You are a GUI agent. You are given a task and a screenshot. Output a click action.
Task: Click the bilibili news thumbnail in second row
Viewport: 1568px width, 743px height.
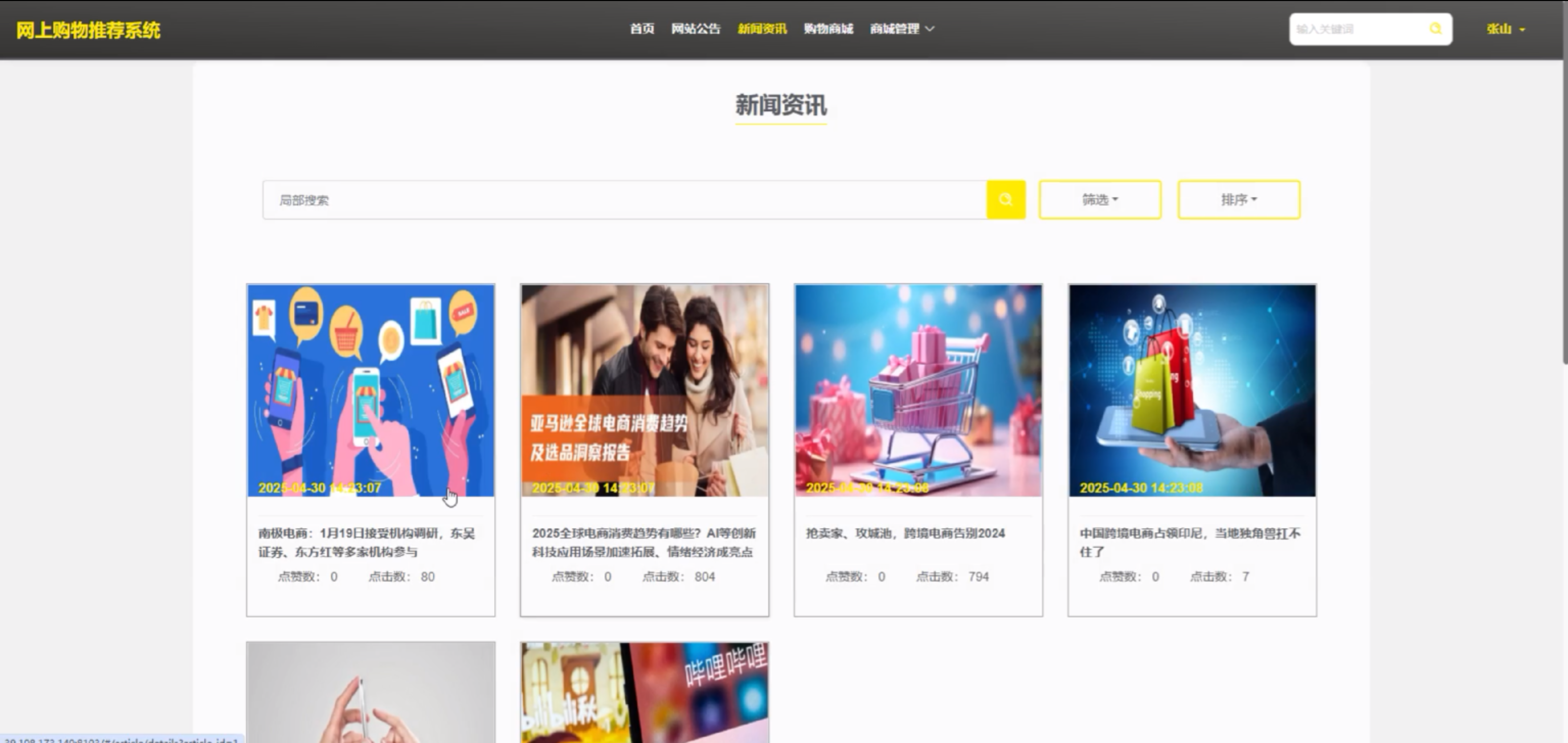point(644,692)
